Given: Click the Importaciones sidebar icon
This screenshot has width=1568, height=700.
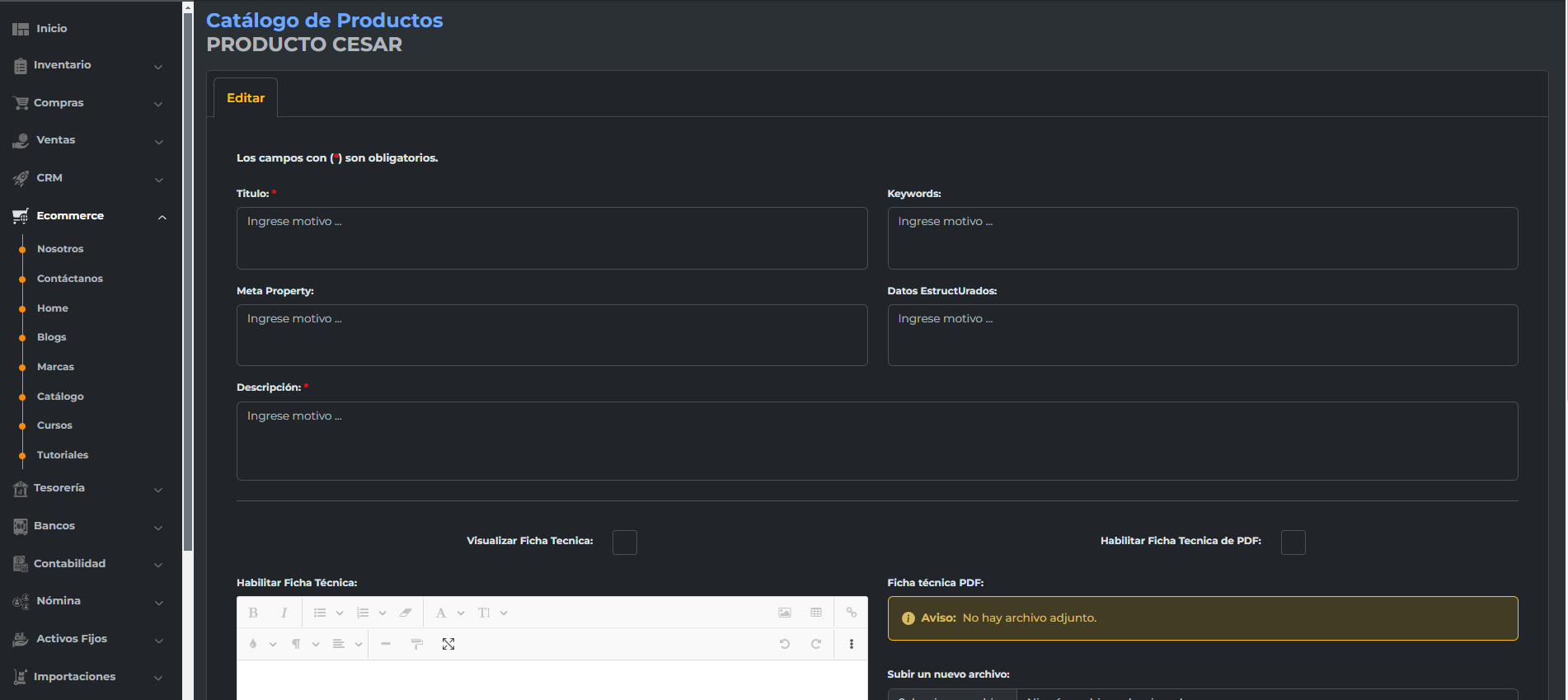Looking at the screenshot, I should [x=21, y=677].
